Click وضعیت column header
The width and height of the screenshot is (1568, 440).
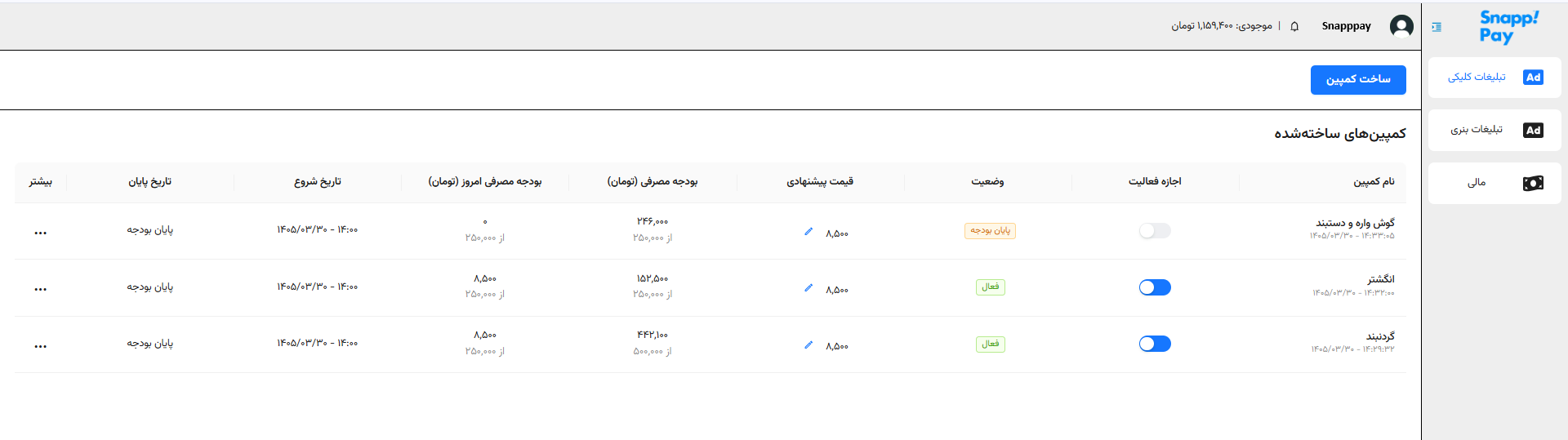point(987,181)
